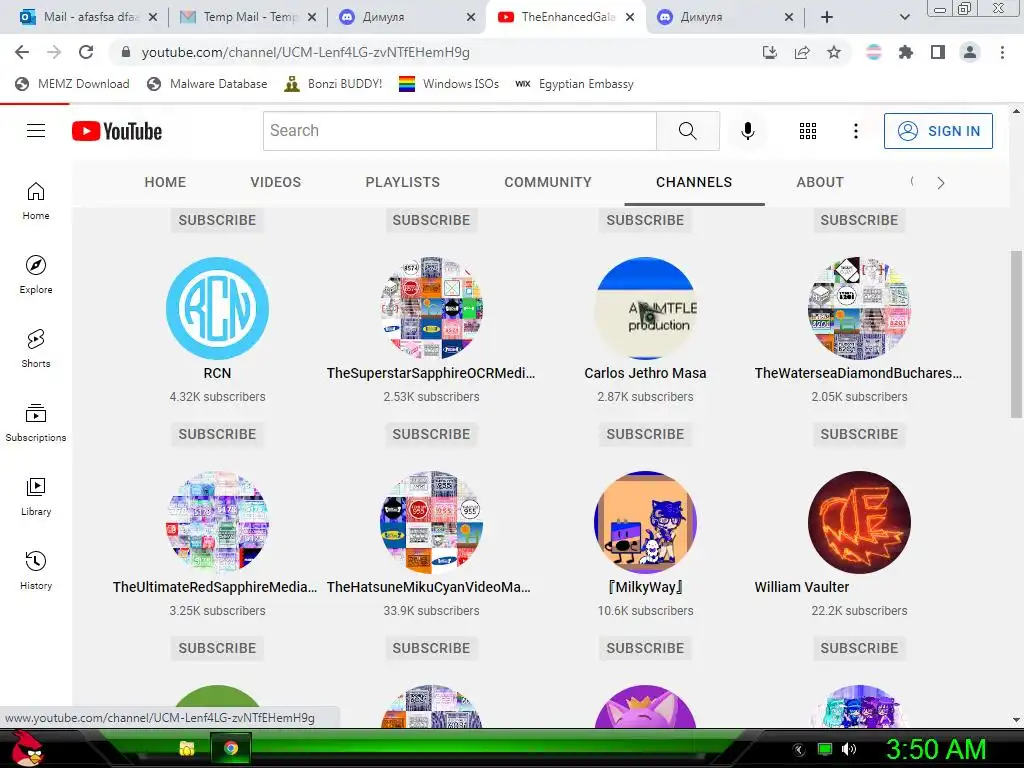Subscribe to William Vaulter channel
The height and width of the screenshot is (768, 1024).
coord(859,648)
